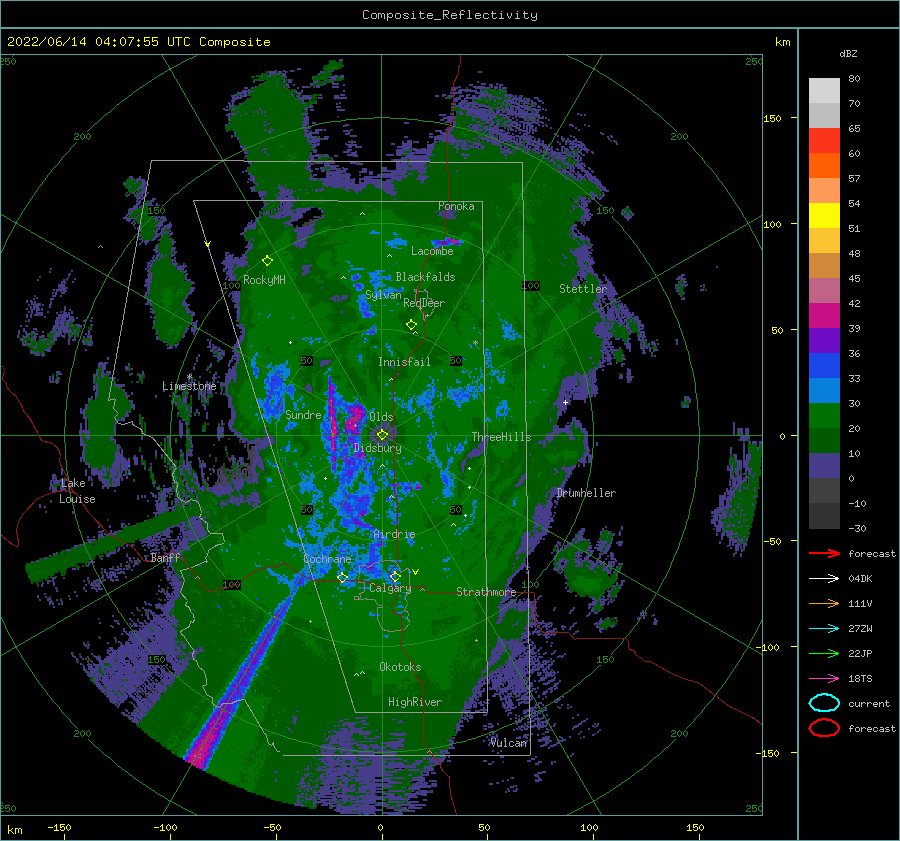Image resolution: width=900 pixels, height=841 pixels.
Task: Click the RockyMH label
Action: tap(264, 280)
